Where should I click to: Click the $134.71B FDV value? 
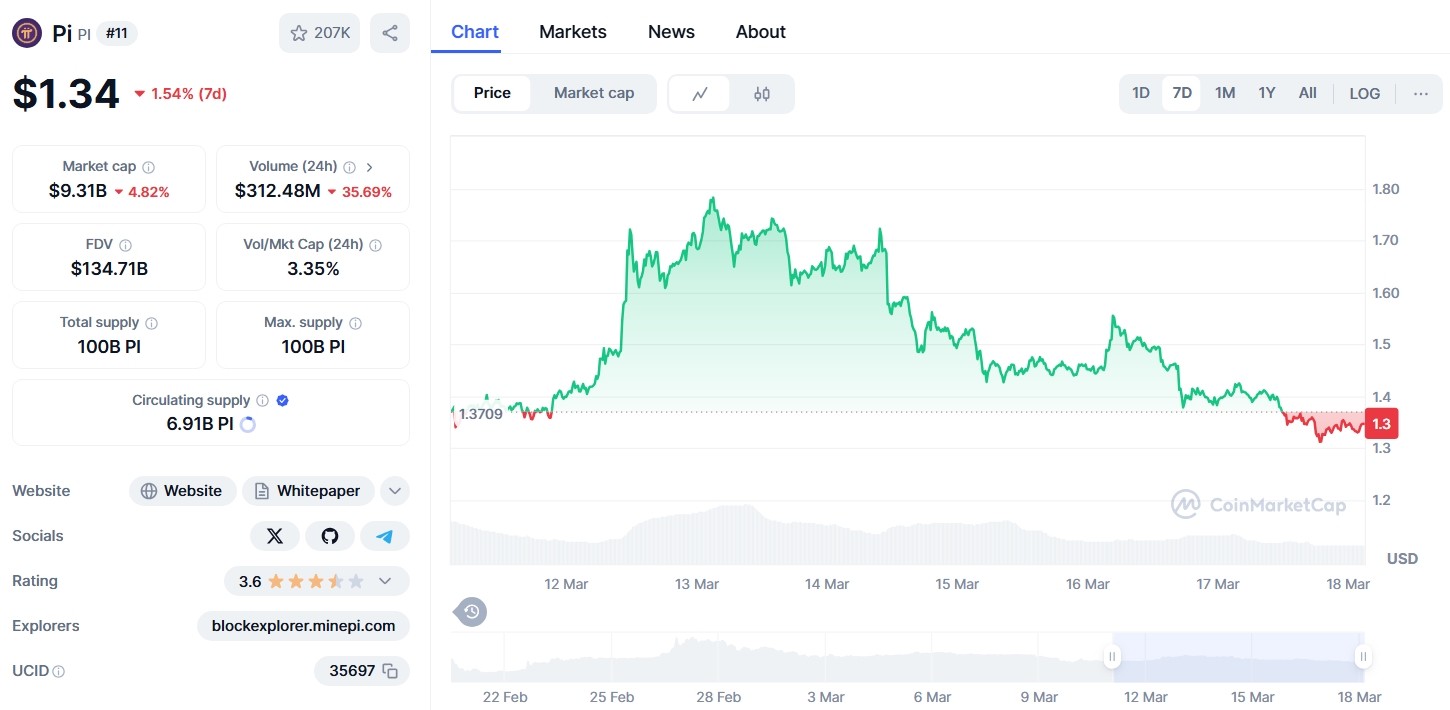[x=109, y=269]
